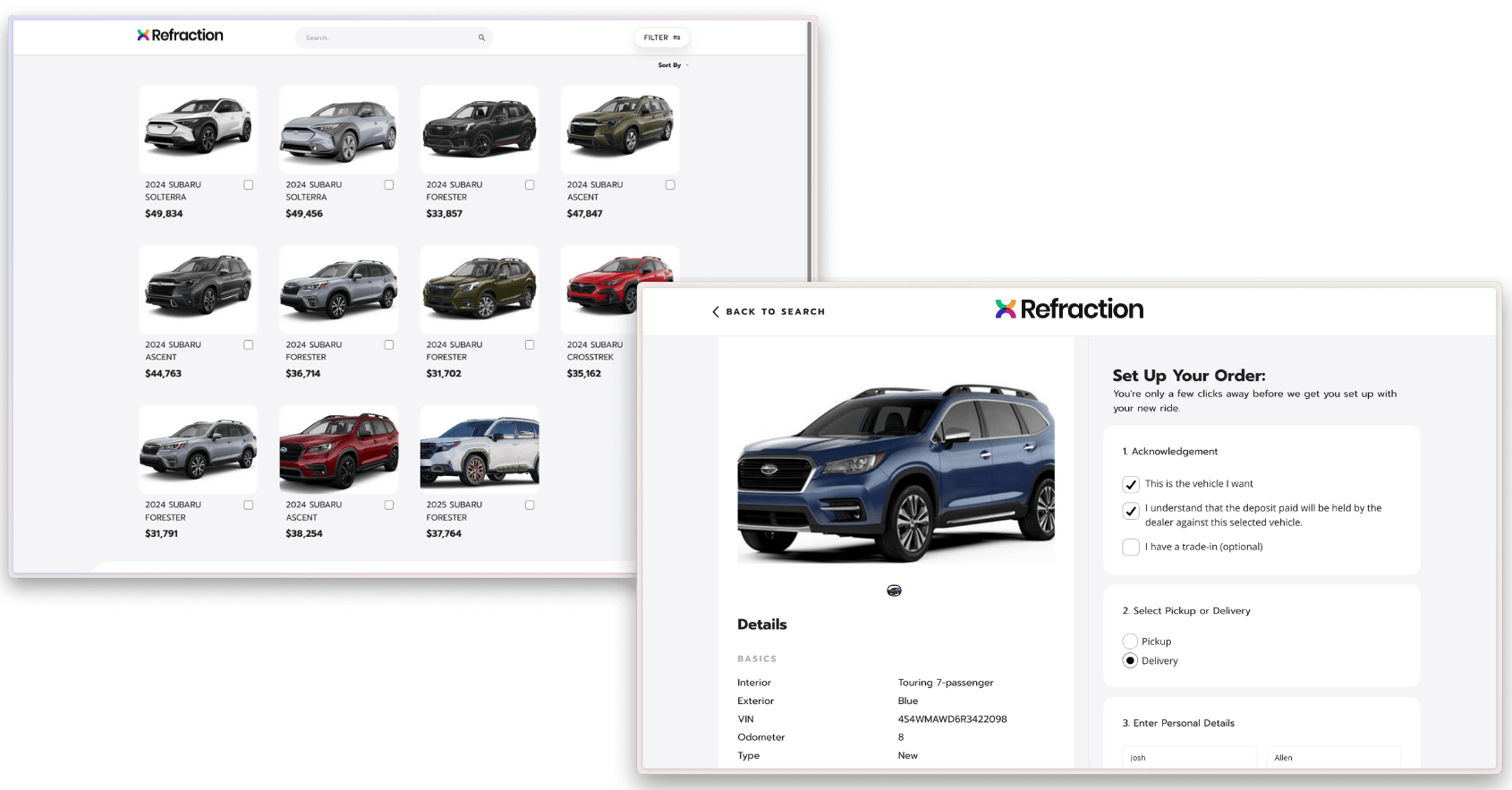Tick checkbox for the $49,456 Solterra
This screenshot has height=790, width=1512.
389,185
